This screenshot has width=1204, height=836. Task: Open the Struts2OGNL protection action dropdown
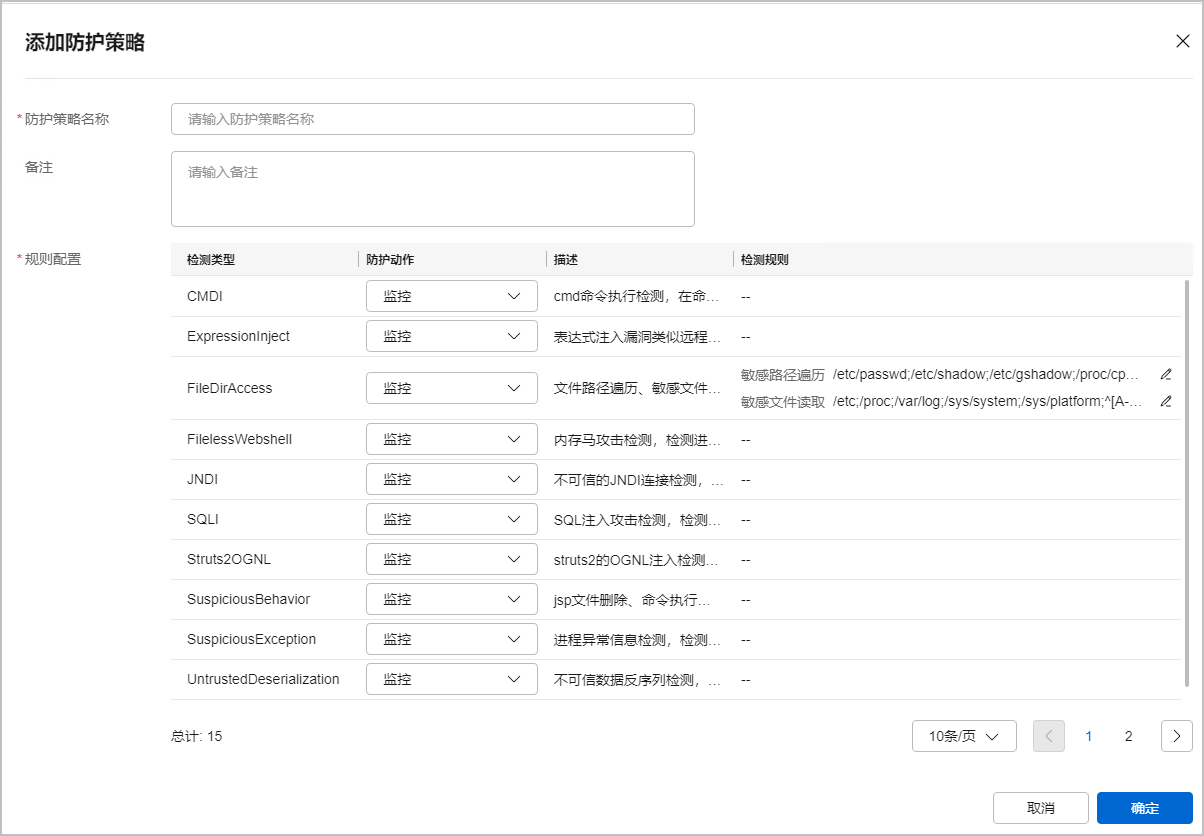pos(452,559)
